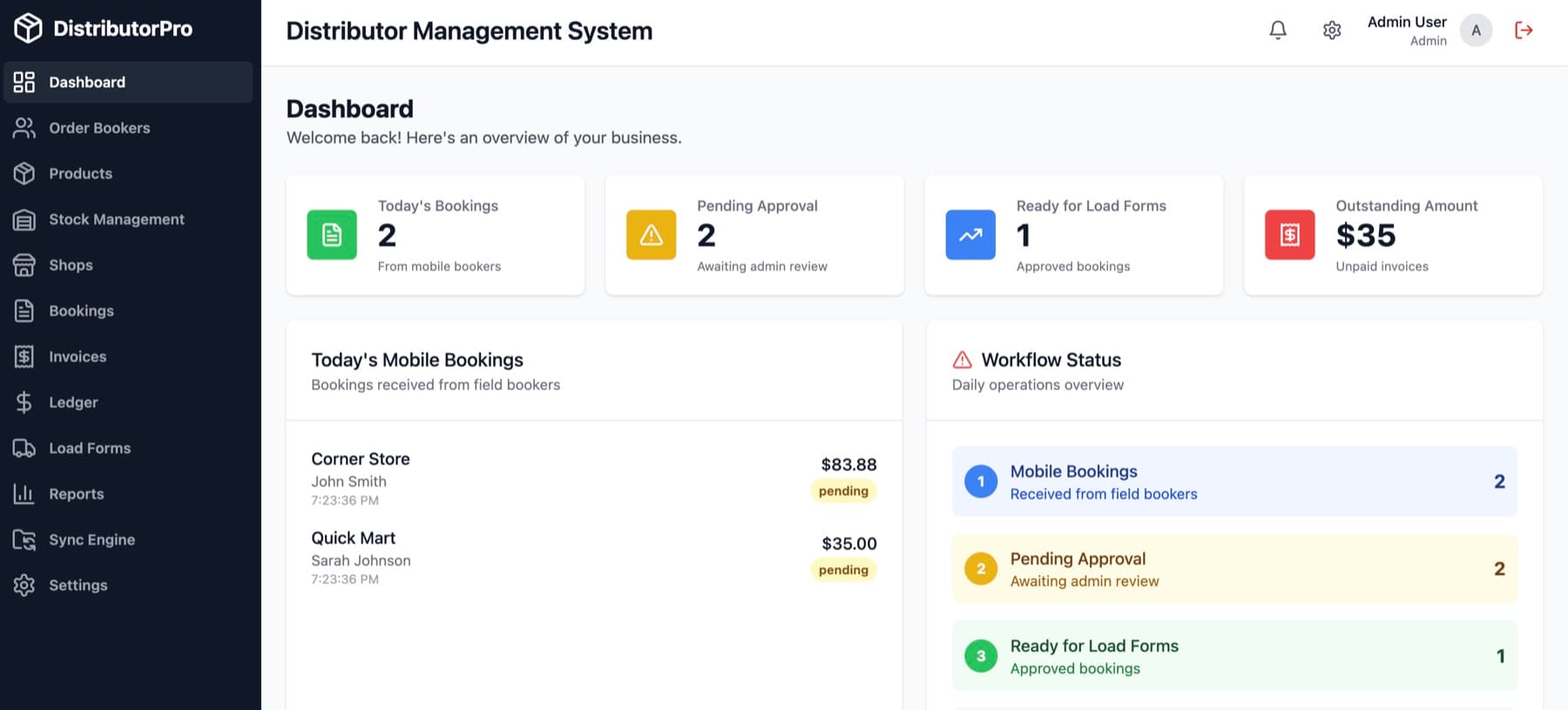Click the green step 3 circle

pos(981,656)
